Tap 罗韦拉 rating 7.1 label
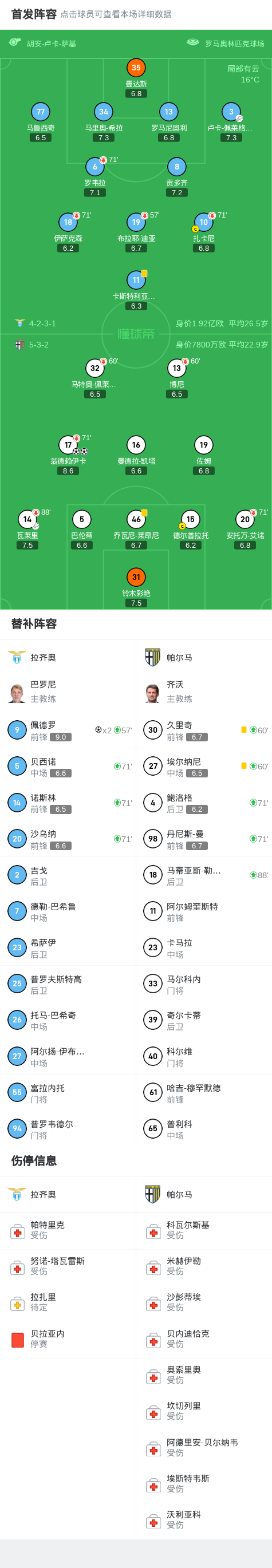 pos(95,192)
